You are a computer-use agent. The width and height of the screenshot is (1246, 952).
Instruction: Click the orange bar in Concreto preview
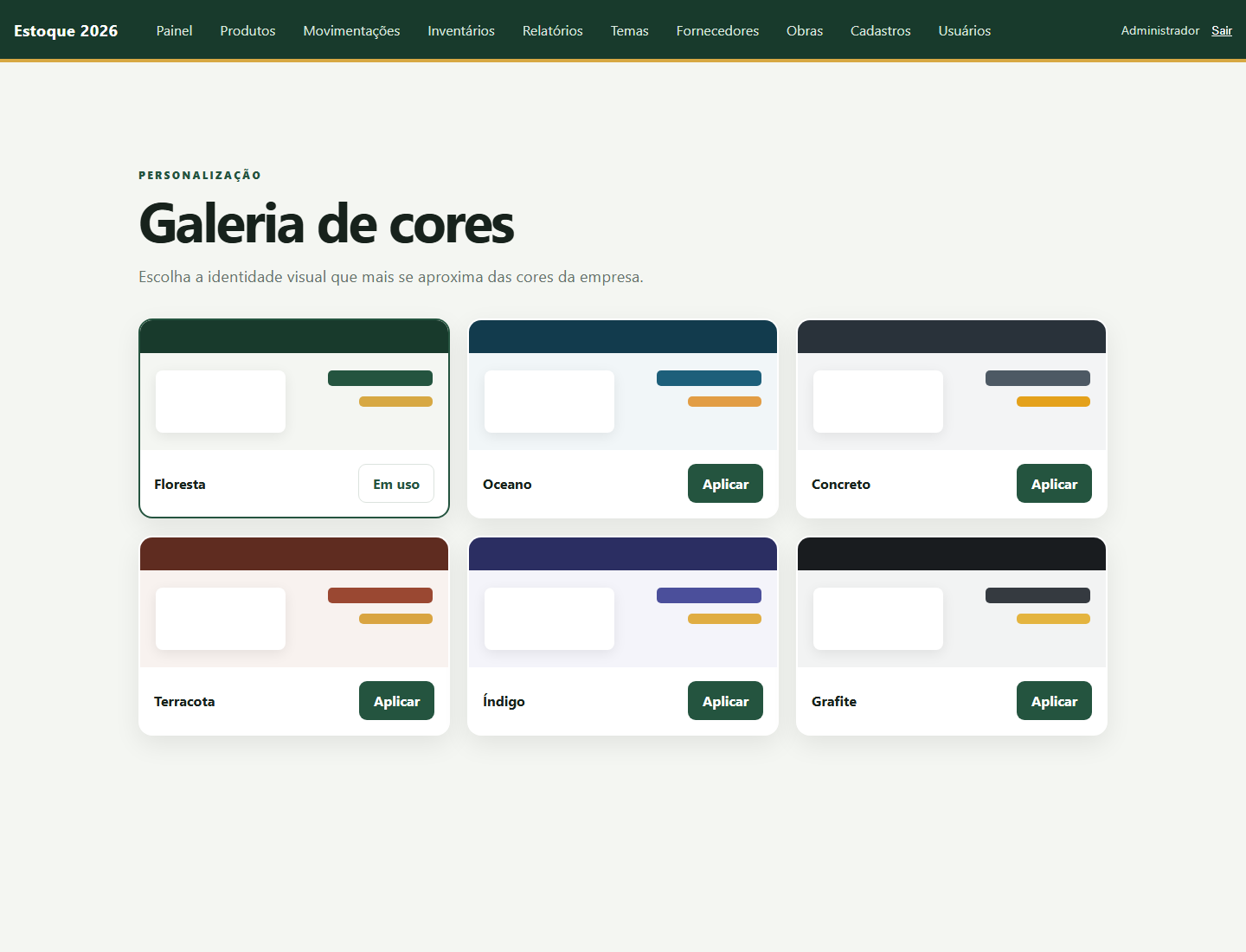(1053, 402)
